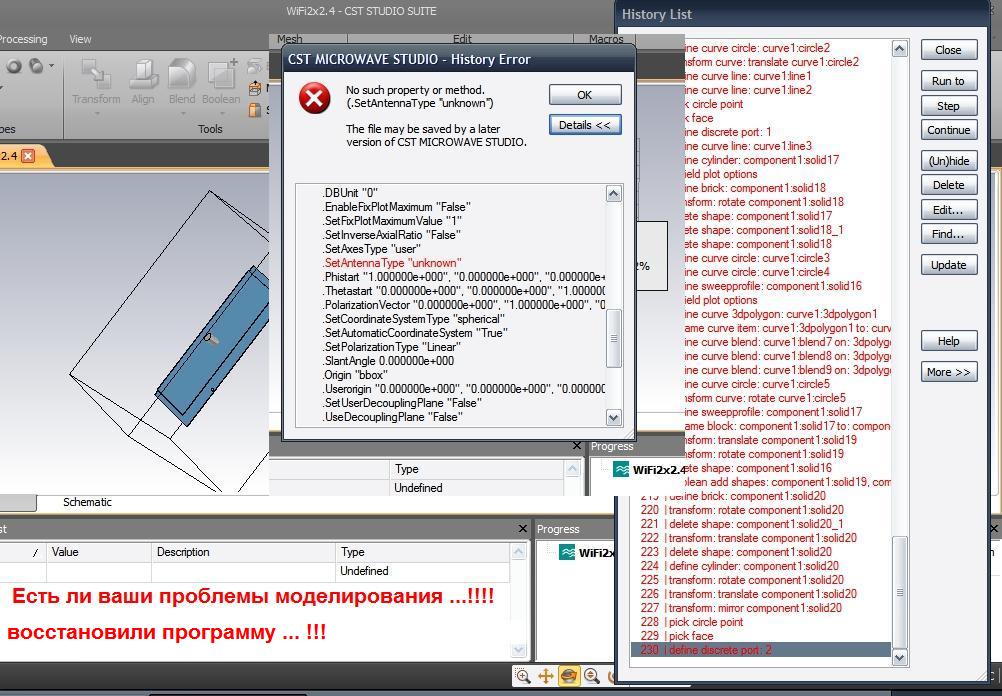
Task: Open Help in History List
Action: (x=949, y=341)
